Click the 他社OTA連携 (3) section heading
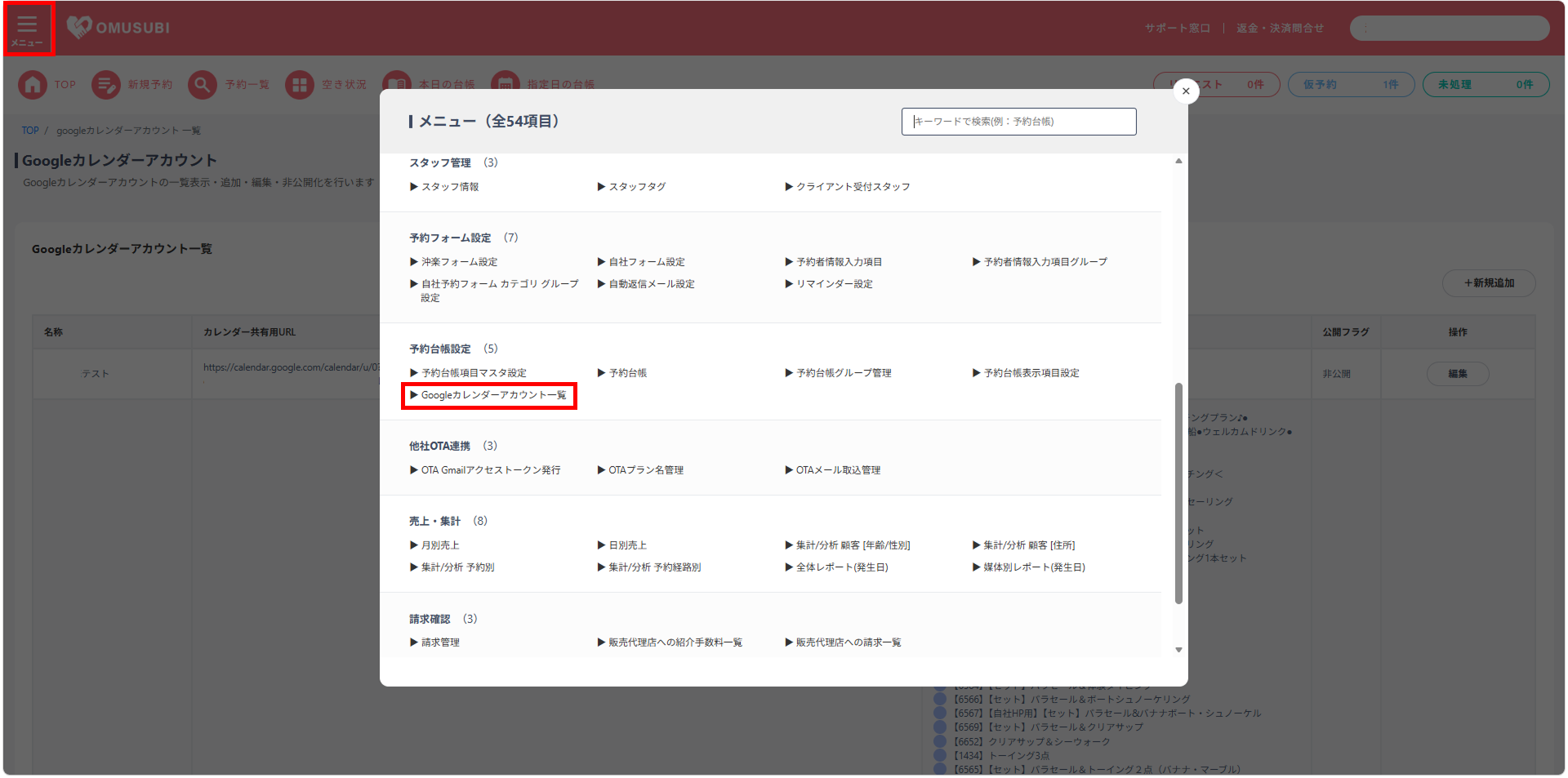Viewport: 1568px width, 778px height. (453, 446)
